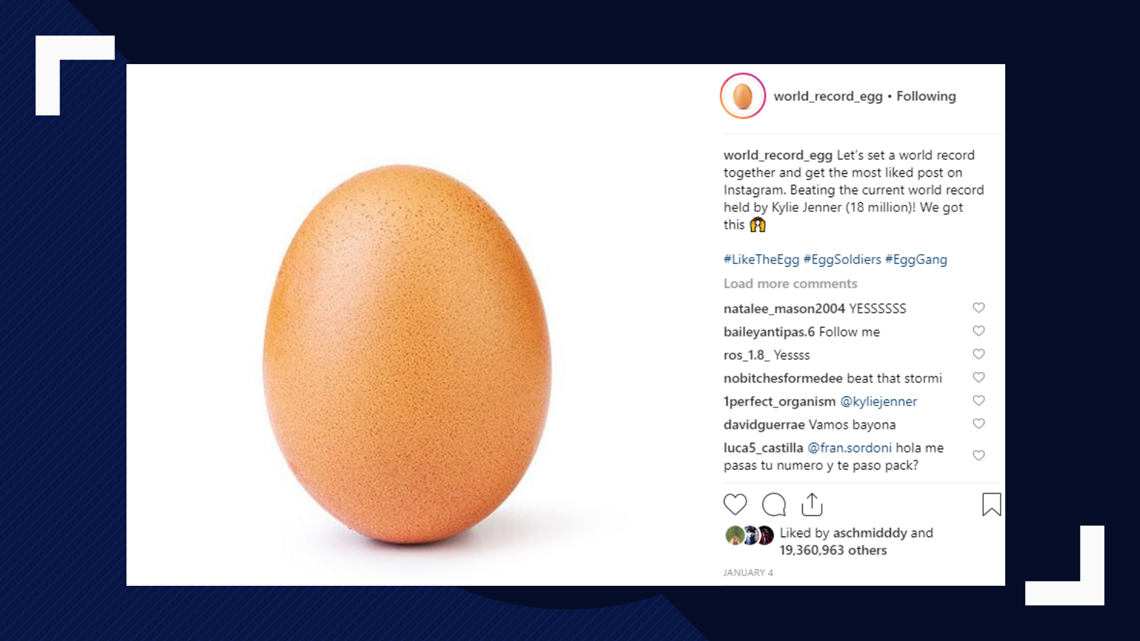Click the egg photo

(407, 354)
